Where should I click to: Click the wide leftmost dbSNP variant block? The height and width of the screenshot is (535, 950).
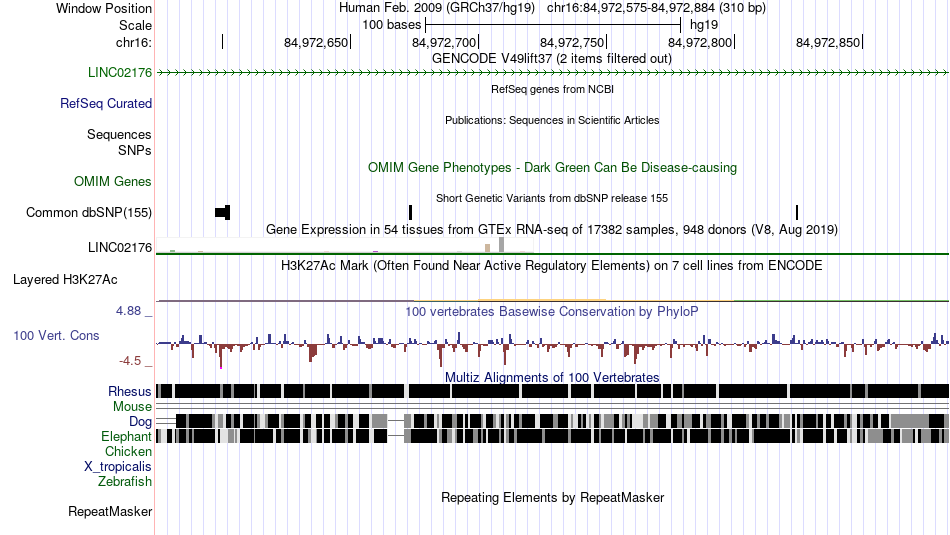point(222,213)
